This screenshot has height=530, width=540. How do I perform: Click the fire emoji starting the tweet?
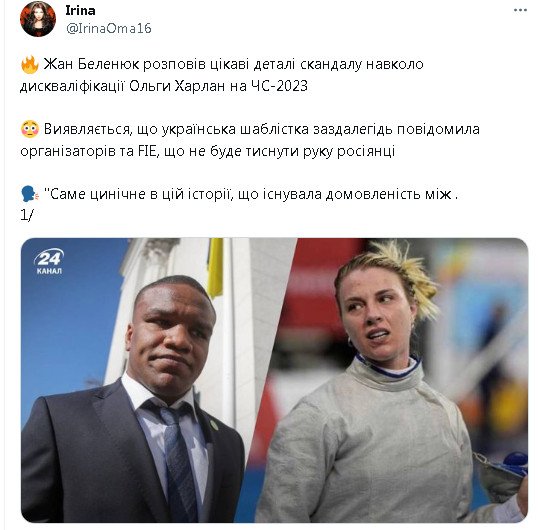point(30,64)
